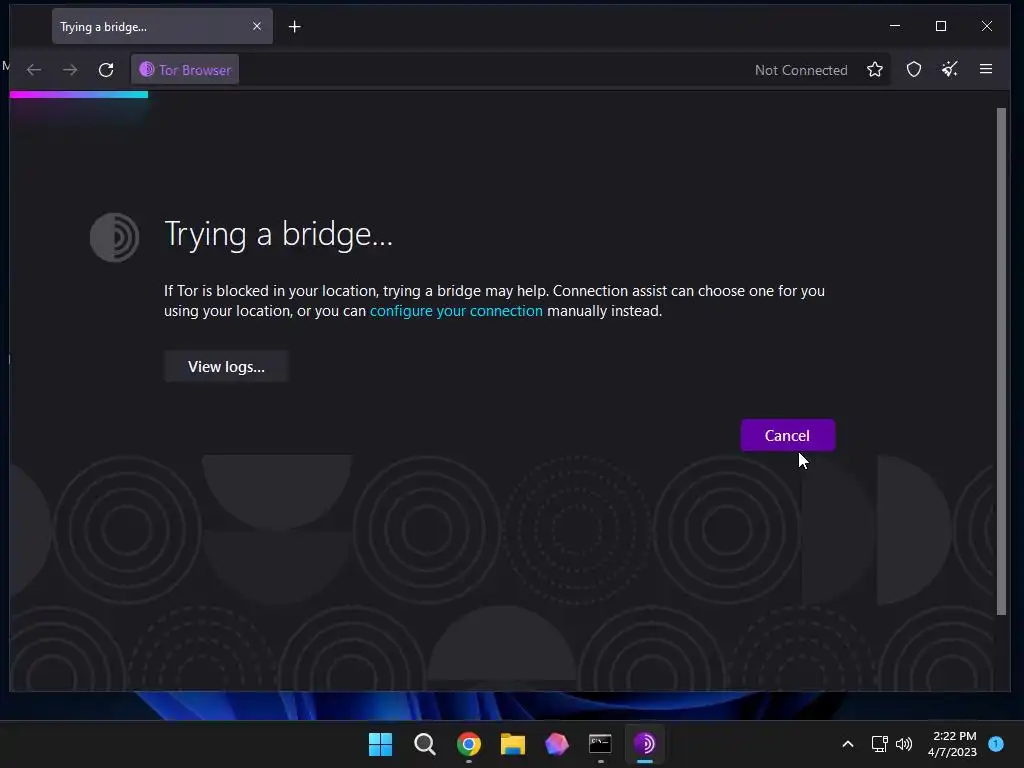1024x768 pixels.
Task: Close the Tor Browser window
Action: click(987, 26)
